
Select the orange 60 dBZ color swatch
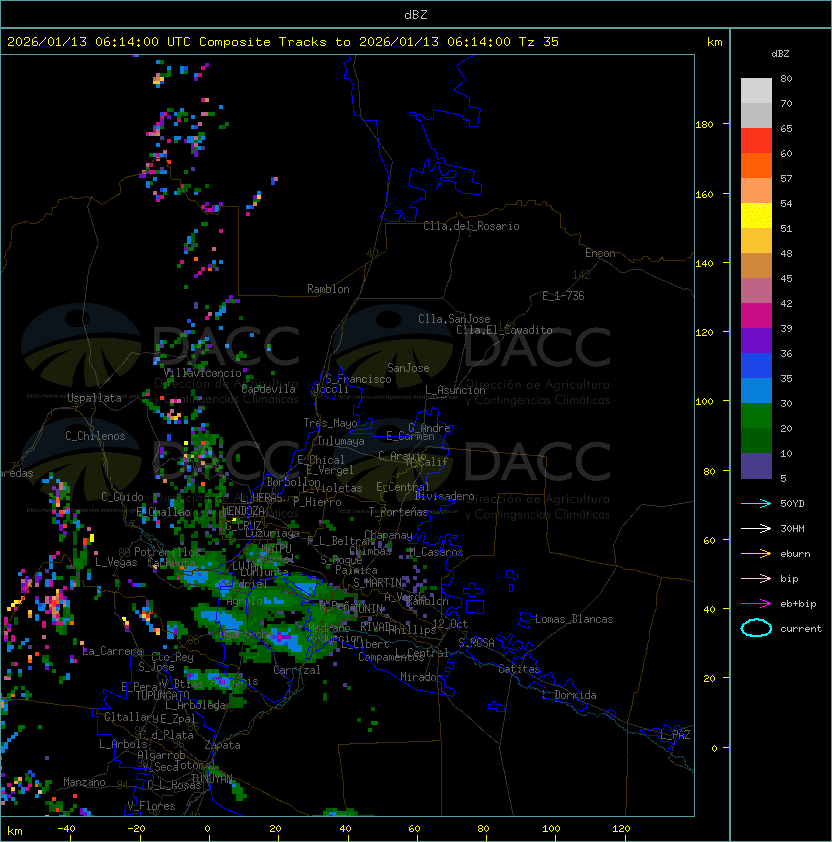click(x=756, y=166)
